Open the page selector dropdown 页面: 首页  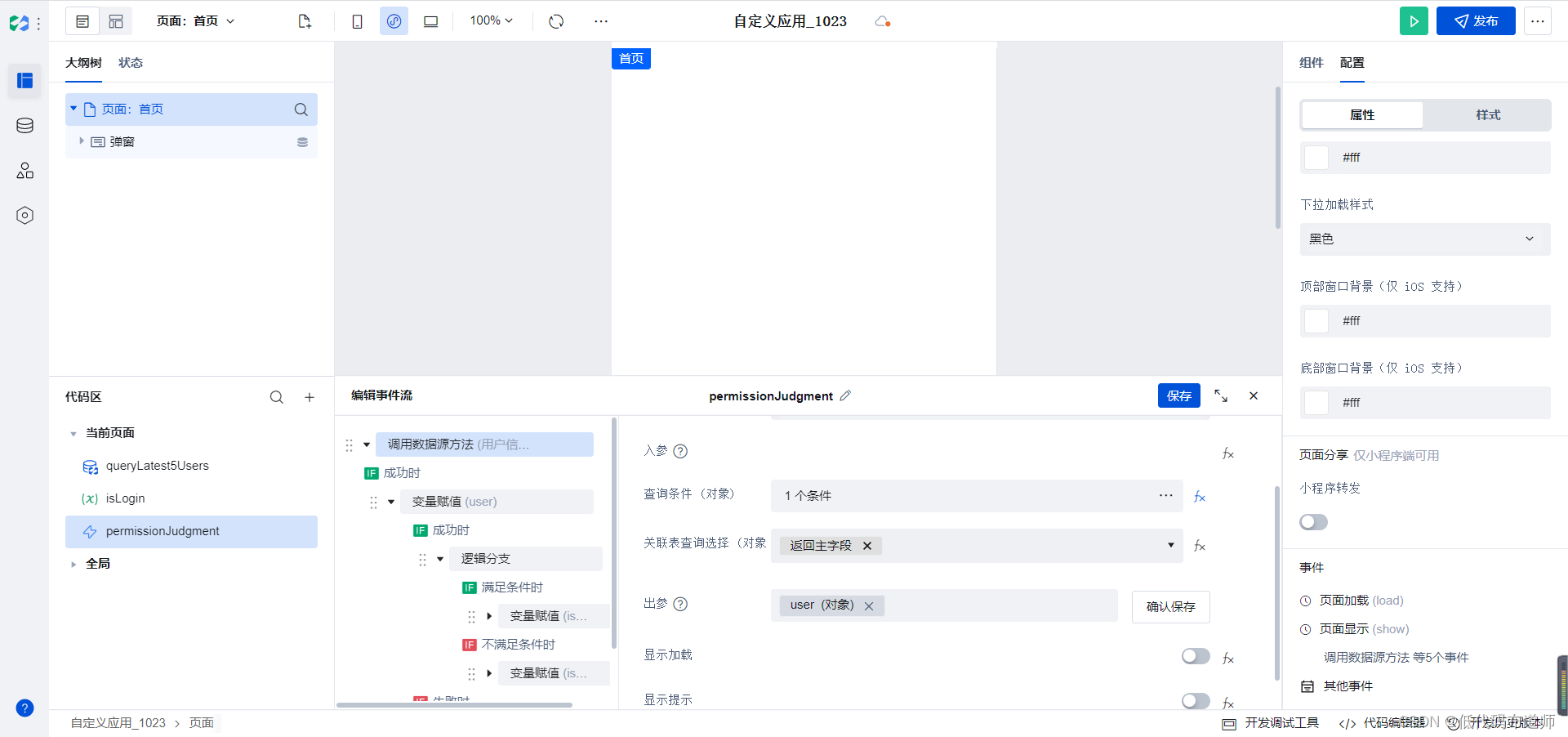[x=196, y=21]
